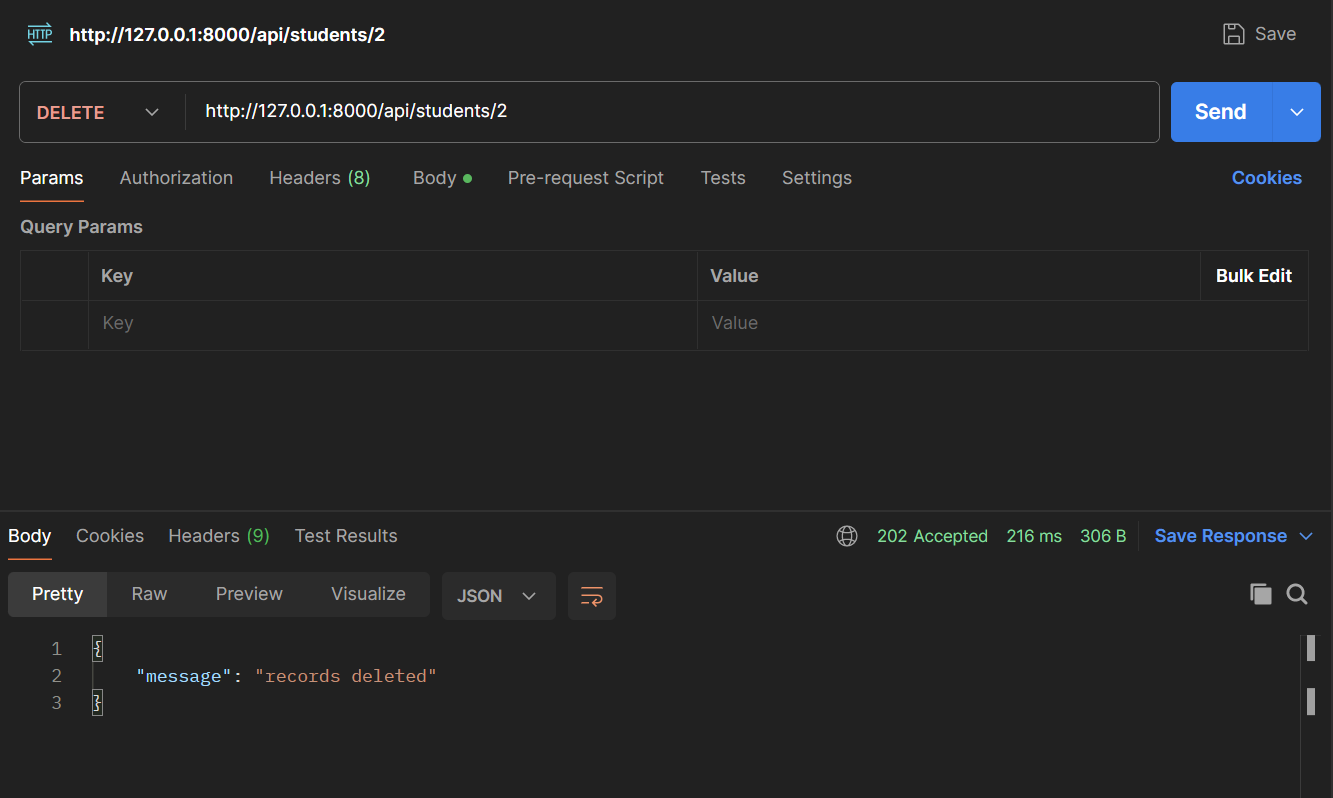This screenshot has width=1333, height=798.
Task: Click the globe network icon near response status
Action: [x=846, y=536]
